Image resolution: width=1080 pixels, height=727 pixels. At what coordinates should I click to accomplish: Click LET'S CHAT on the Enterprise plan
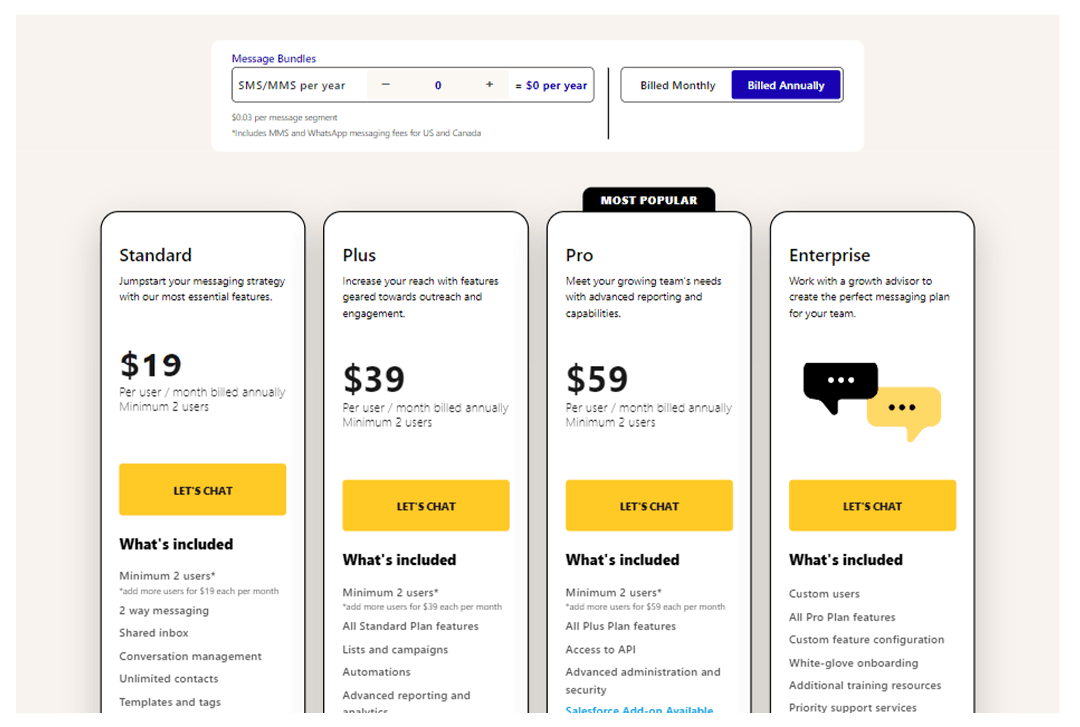click(872, 506)
